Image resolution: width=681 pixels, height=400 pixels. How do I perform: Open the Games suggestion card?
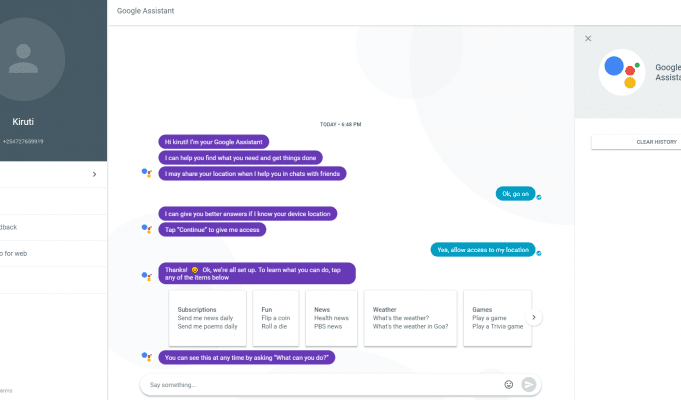click(x=498, y=318)
